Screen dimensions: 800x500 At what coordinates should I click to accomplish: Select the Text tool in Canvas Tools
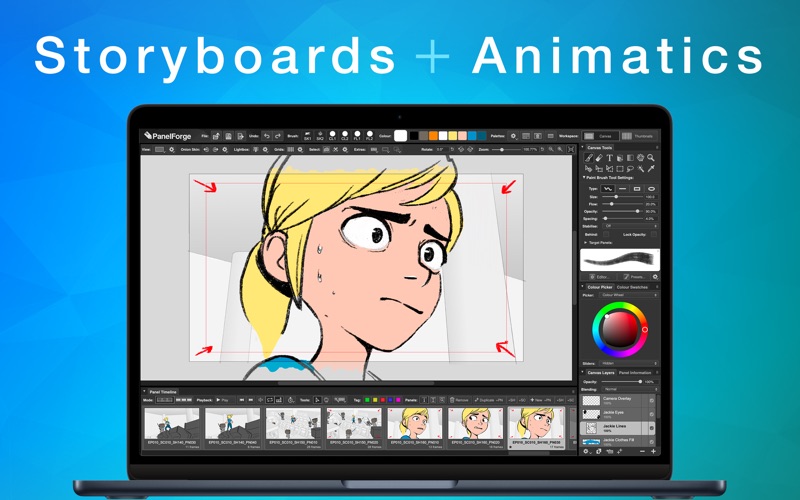point(610,158)
